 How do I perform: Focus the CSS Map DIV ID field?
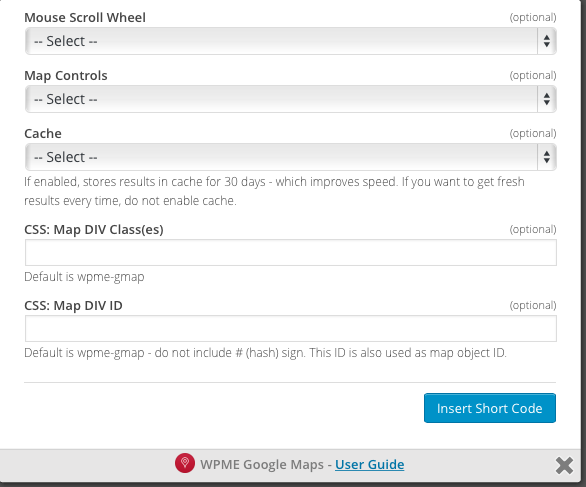click(290, 329)
